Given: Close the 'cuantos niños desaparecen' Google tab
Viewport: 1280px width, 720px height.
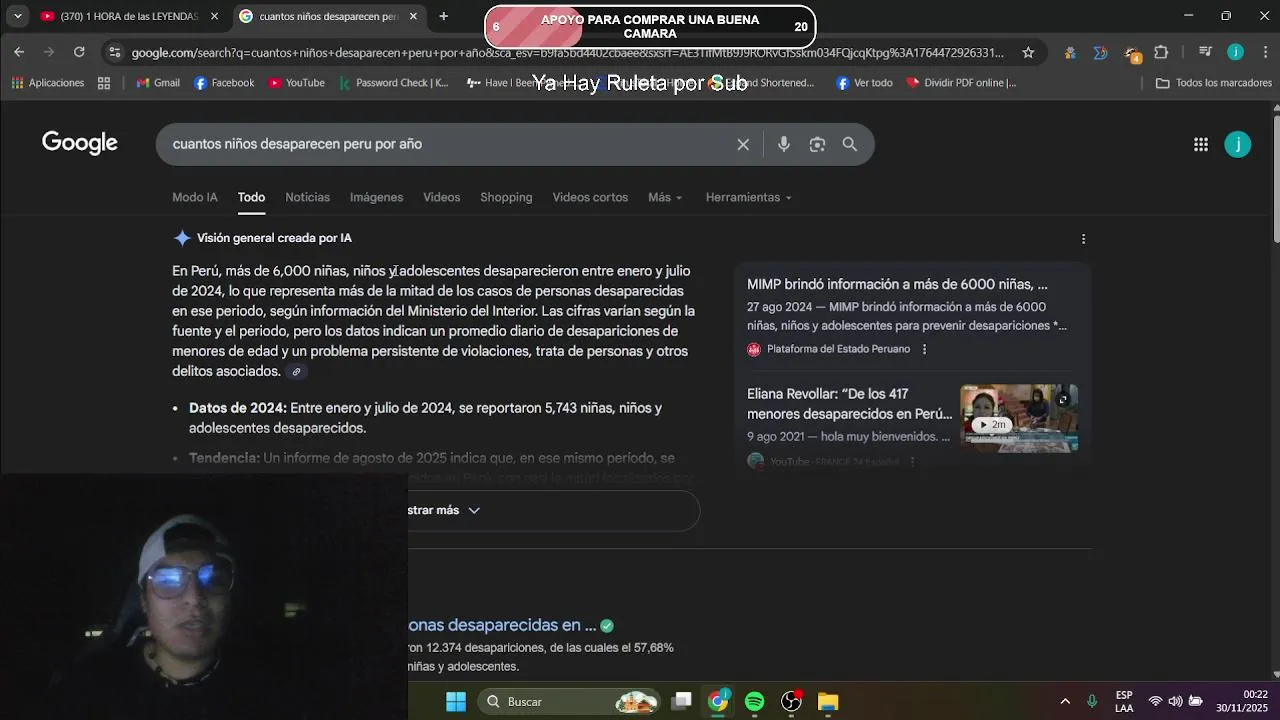Looking at the screenshot, I should coord(413,16).
